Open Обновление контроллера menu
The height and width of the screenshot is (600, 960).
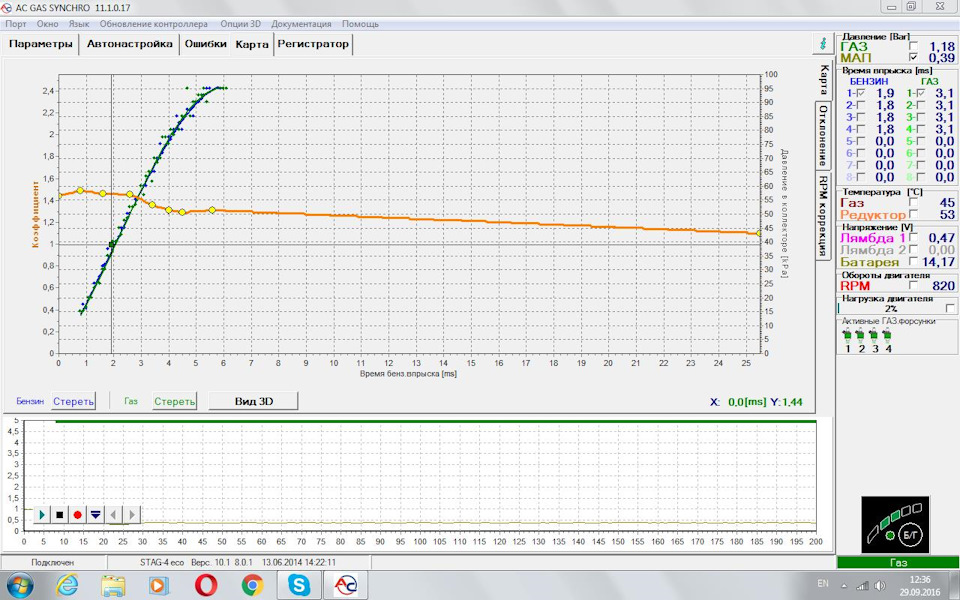point(154,24)
